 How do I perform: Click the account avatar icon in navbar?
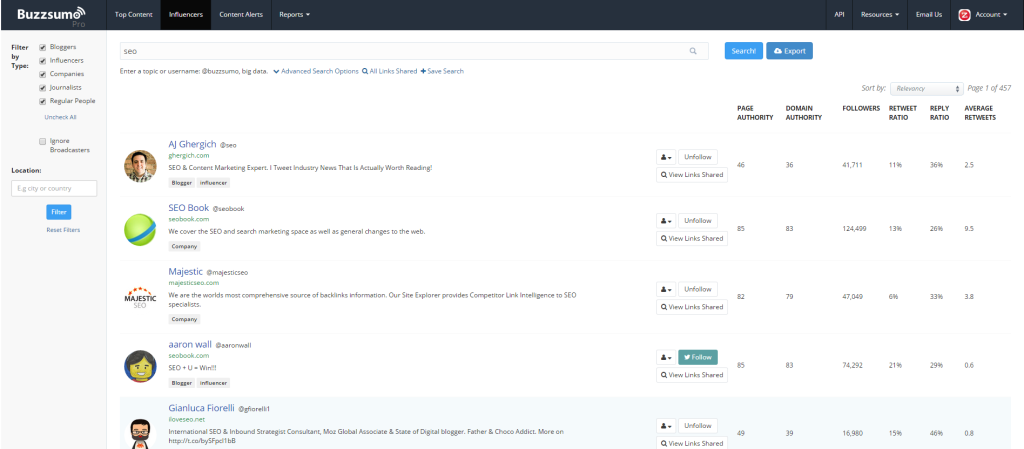click(964, 14)
